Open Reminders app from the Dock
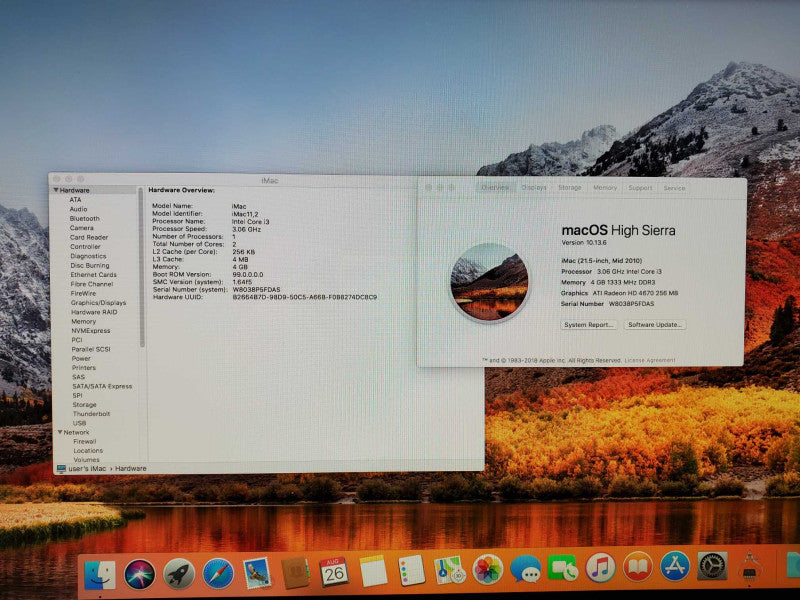This screenshot has height=600, width=800. [412, 570]
